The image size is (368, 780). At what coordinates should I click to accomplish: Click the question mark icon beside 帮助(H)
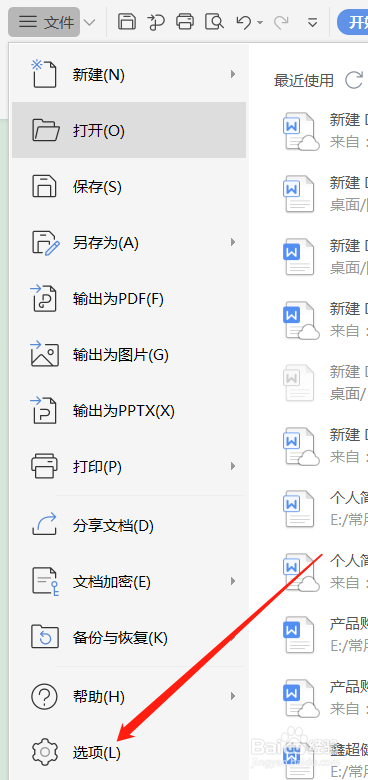coord(44,696)
